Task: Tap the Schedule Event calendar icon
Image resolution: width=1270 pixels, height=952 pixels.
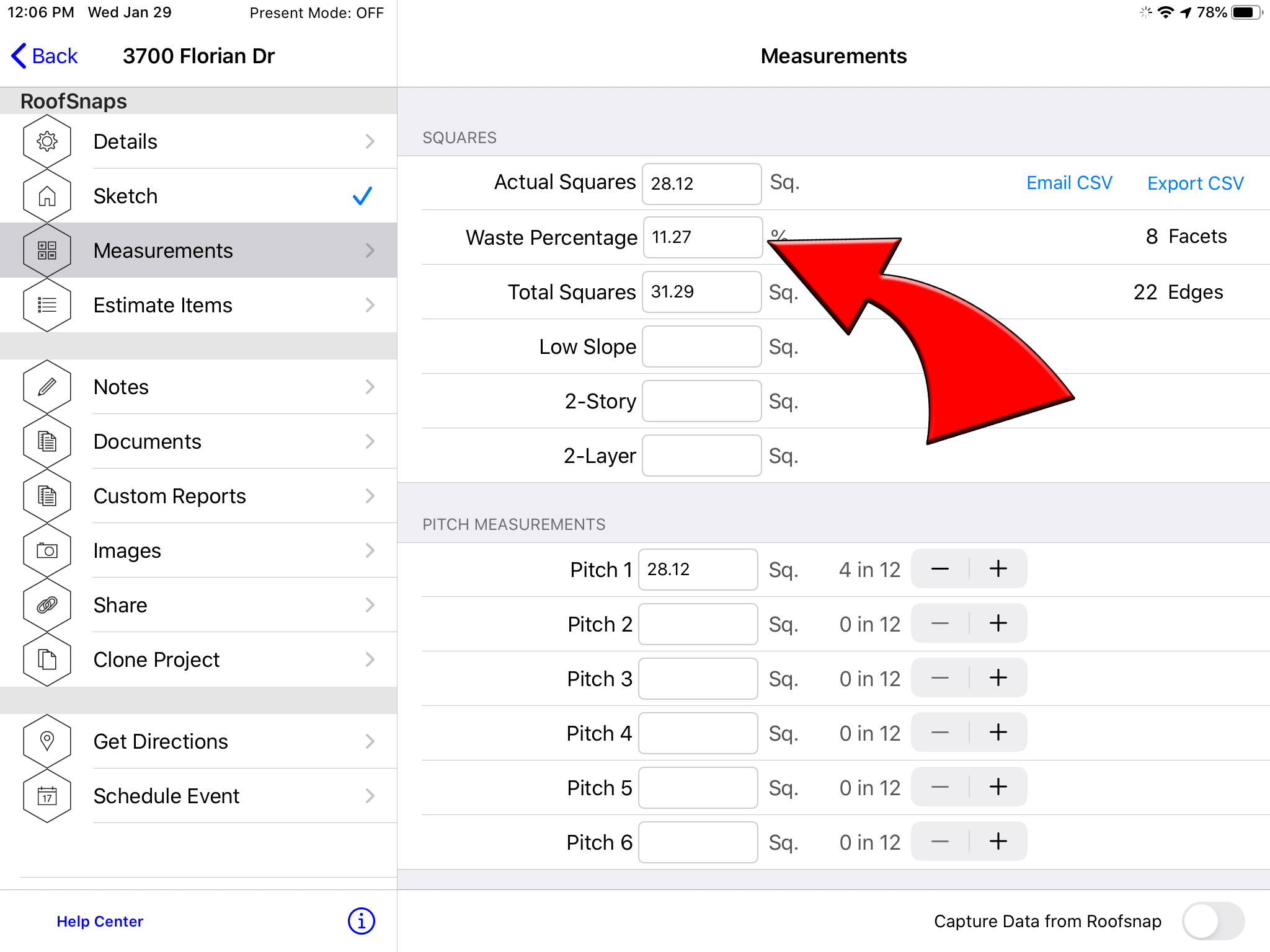Action: [x=47, y=796]
